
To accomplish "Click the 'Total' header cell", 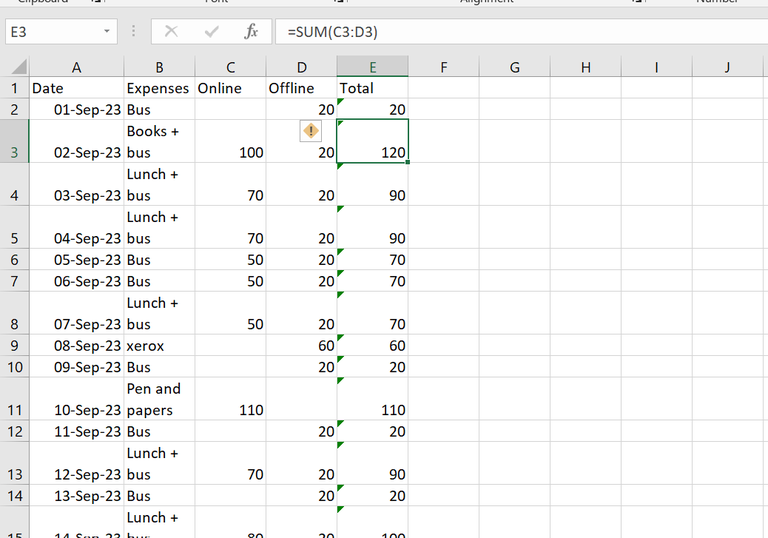I will click(x=372, y=88).
